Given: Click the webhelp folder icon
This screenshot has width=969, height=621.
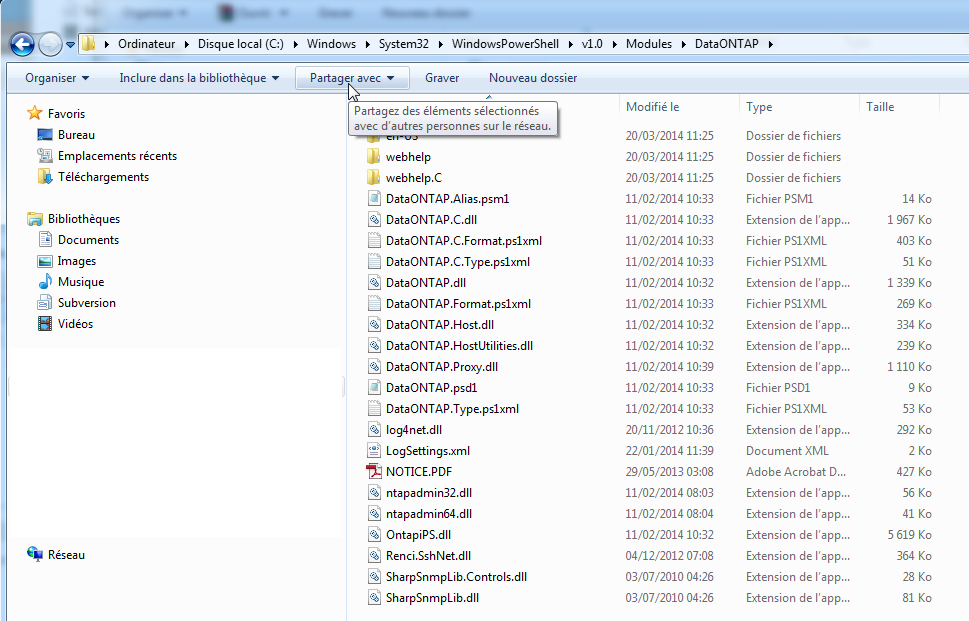Looking at the screenshot, I should coord(373,156).
